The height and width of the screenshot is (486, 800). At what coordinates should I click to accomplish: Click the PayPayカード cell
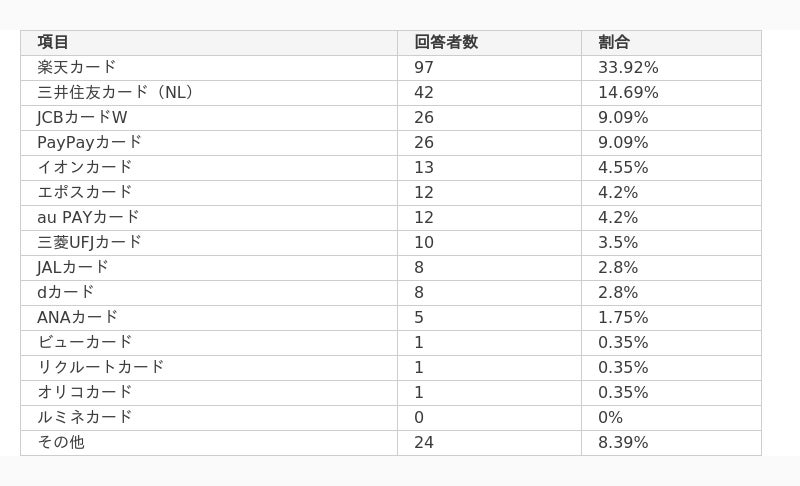click(209, 142)
